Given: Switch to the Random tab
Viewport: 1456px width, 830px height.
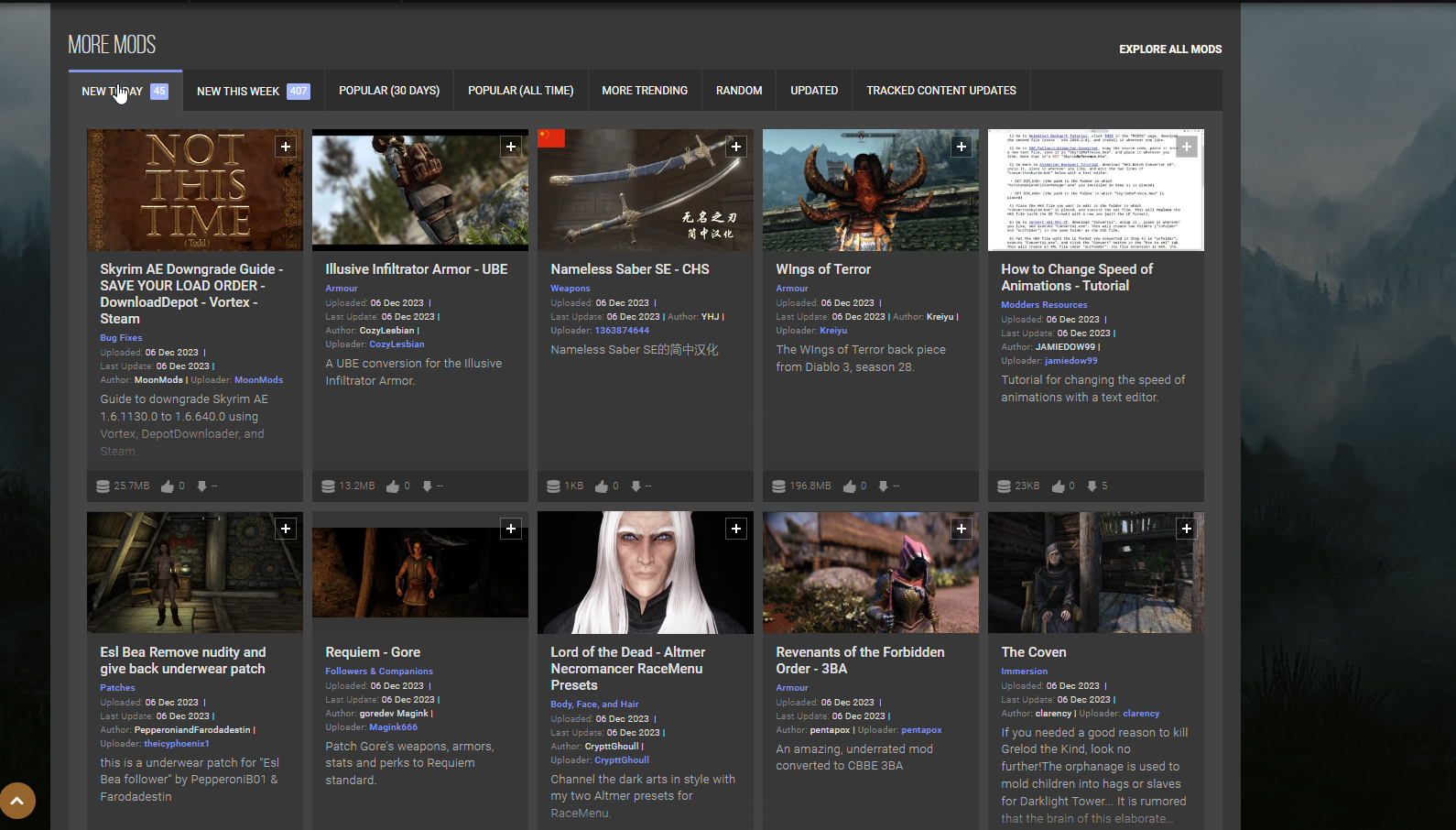Looking at the screenshot, I should [739, 91].
